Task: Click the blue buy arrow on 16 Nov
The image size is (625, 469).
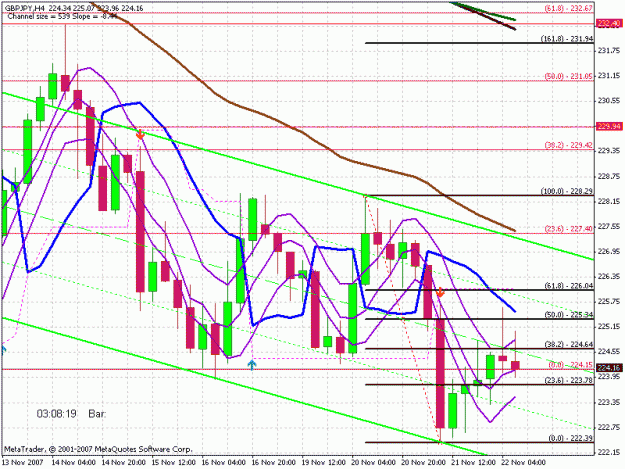Action: [252, 365]
